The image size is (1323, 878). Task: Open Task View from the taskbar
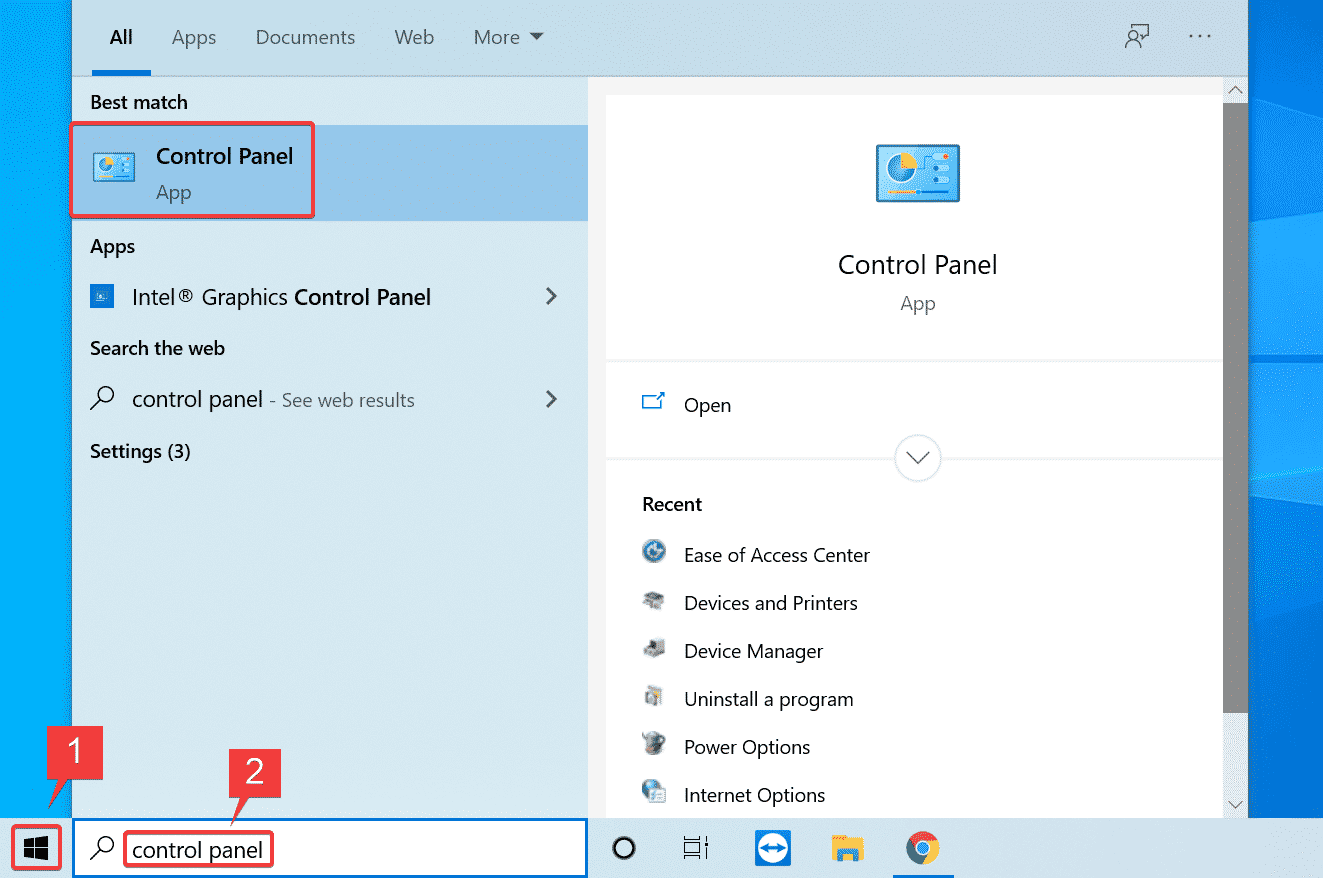pos(695,849)
